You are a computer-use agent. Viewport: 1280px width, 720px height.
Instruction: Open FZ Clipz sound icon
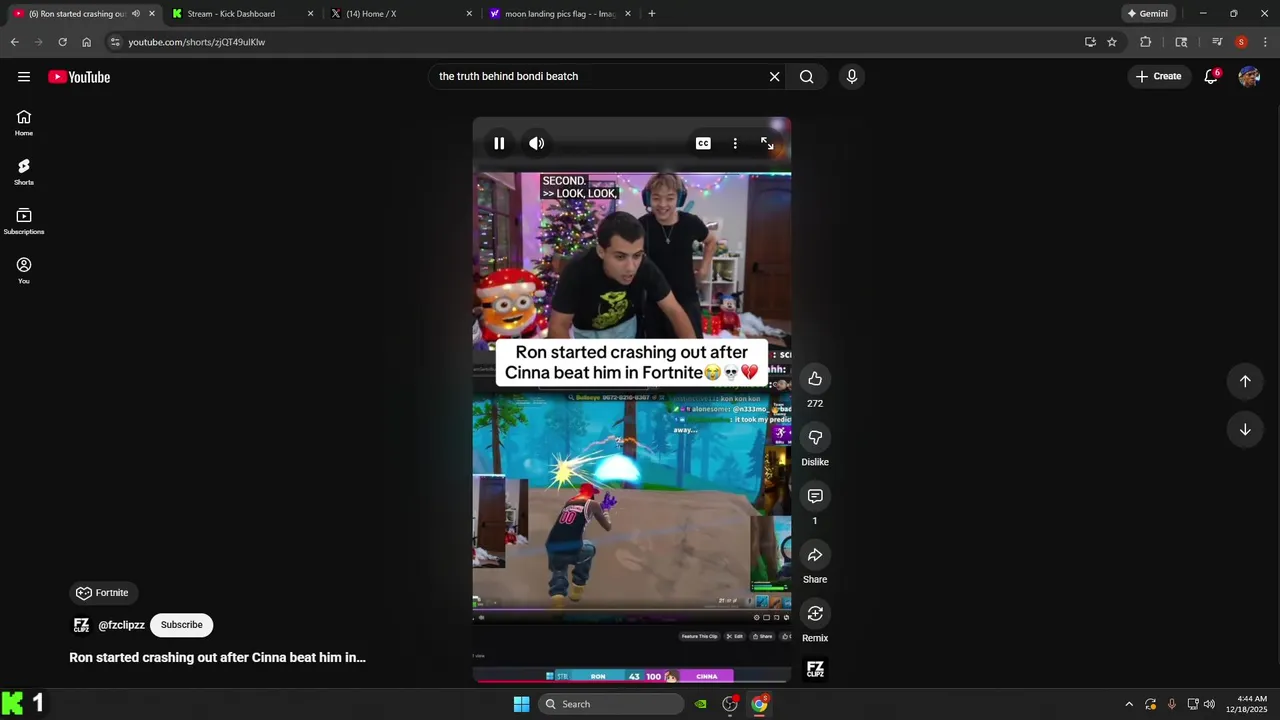pyautogui.click(x=815, y=669)
